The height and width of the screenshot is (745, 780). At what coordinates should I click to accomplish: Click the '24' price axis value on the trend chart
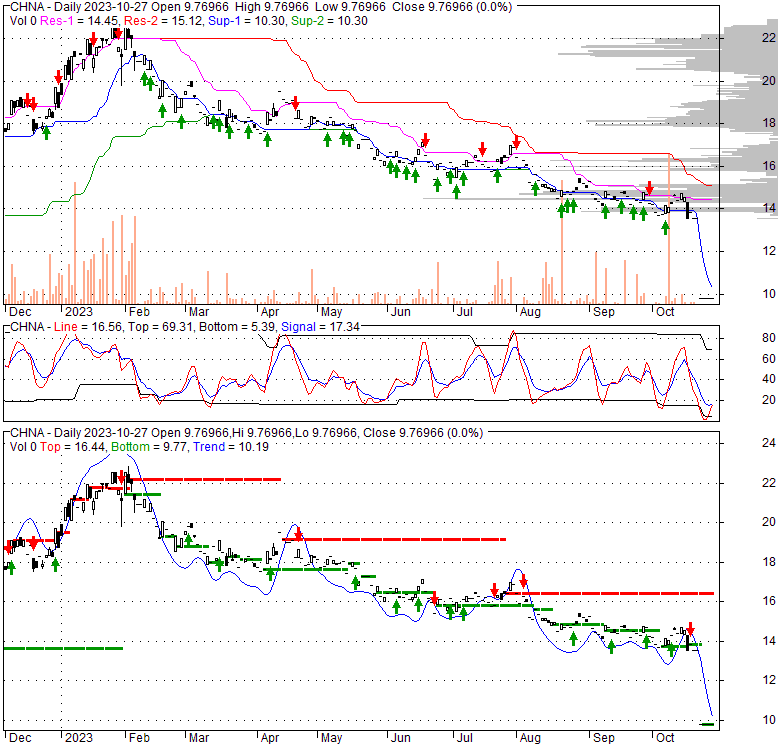click(x=769, y=443)
